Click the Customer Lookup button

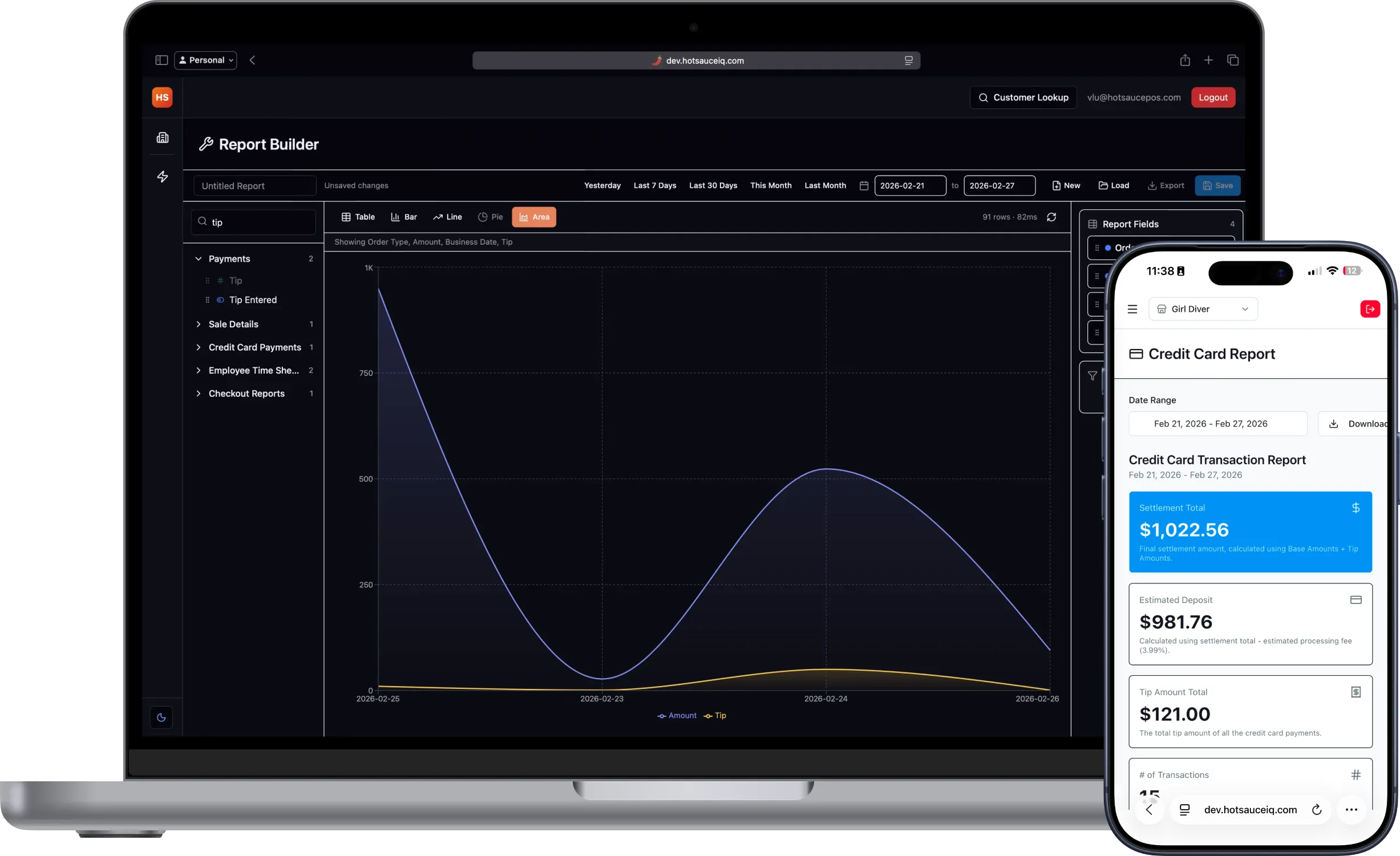1023,98
